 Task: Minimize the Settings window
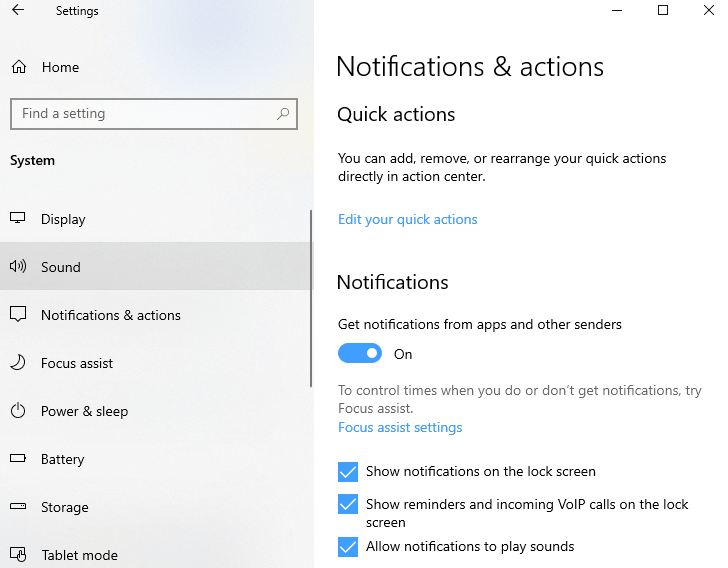point(617,10)
